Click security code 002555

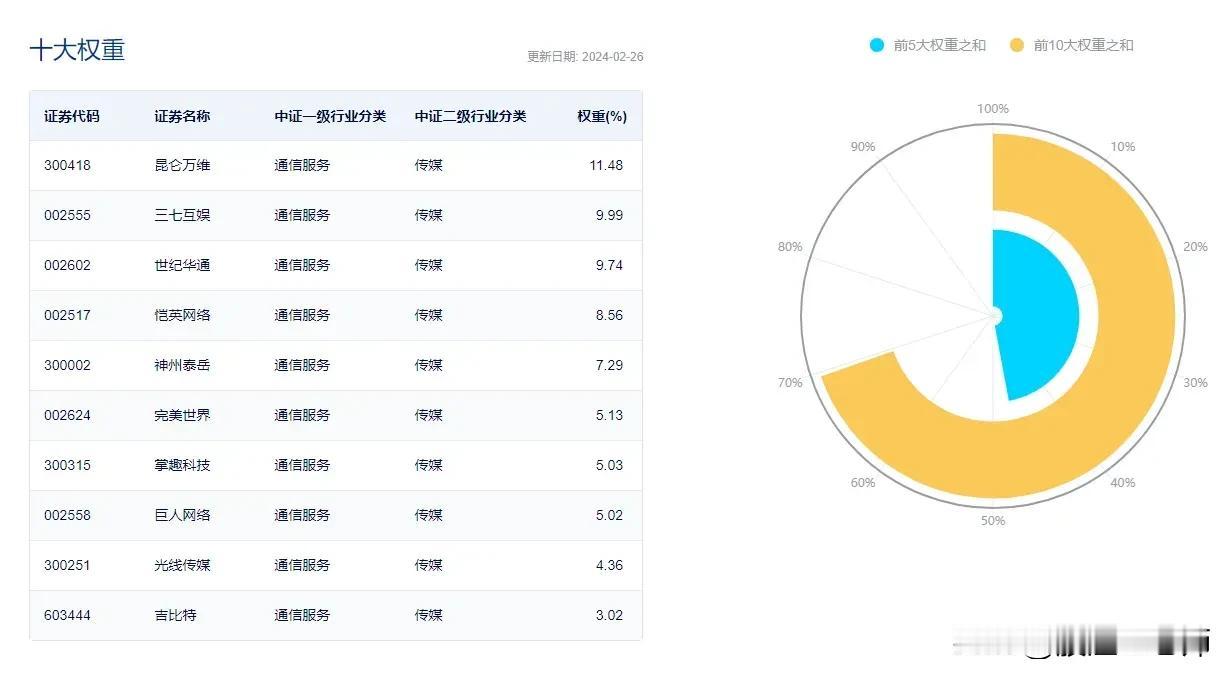(67, 215)
